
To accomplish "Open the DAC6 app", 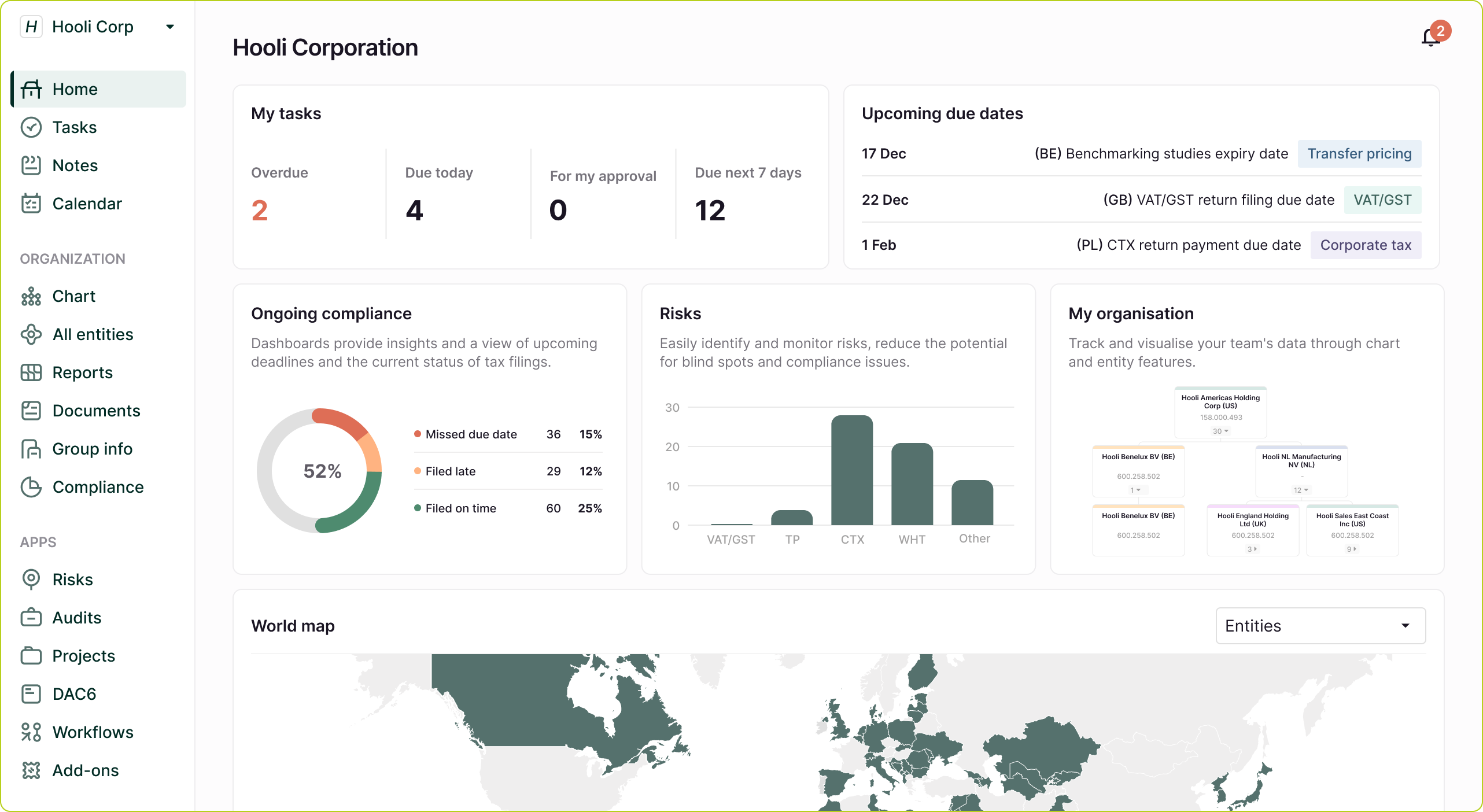I will point(73,694).
